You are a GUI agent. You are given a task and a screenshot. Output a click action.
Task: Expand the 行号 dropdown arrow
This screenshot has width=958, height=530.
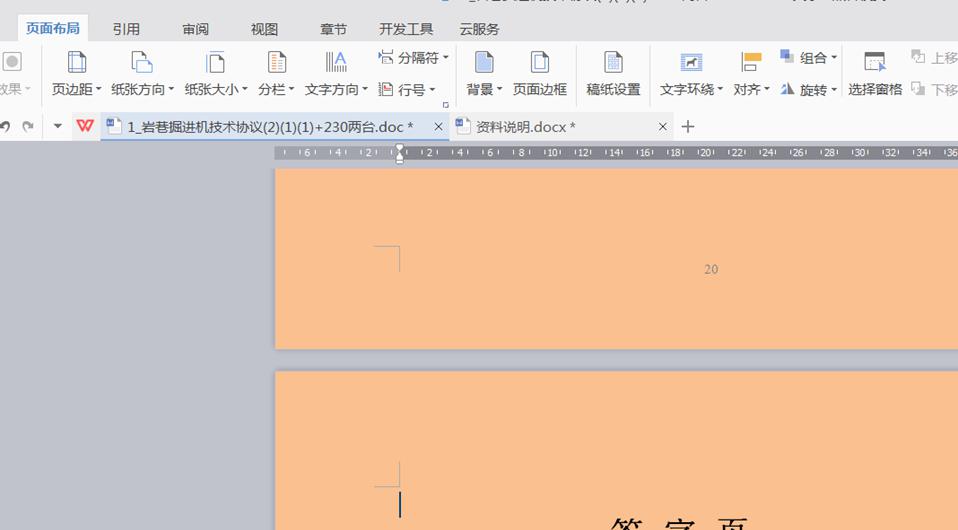click(432, 89)
